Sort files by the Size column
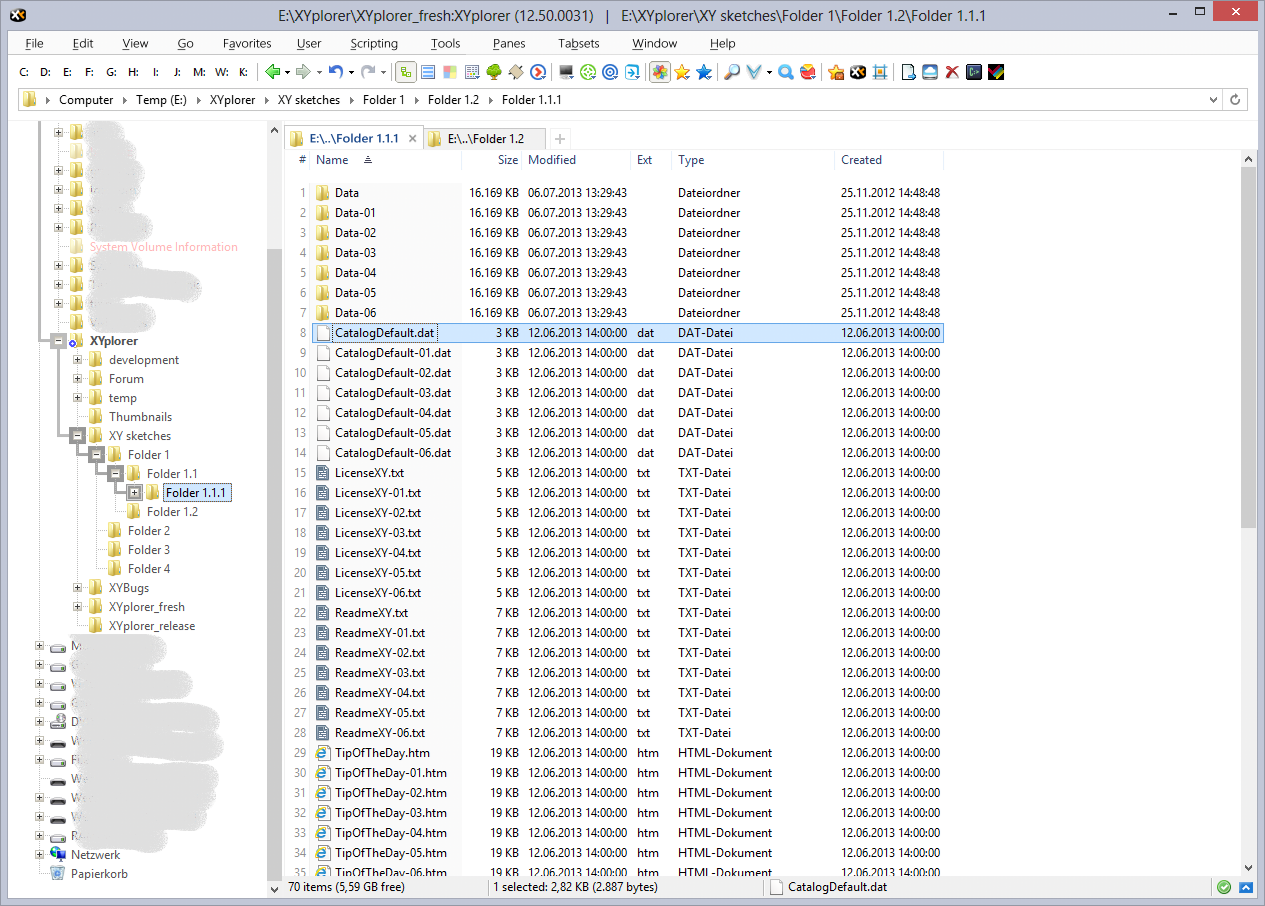The image size is (1265, 906). click(507, 160)
